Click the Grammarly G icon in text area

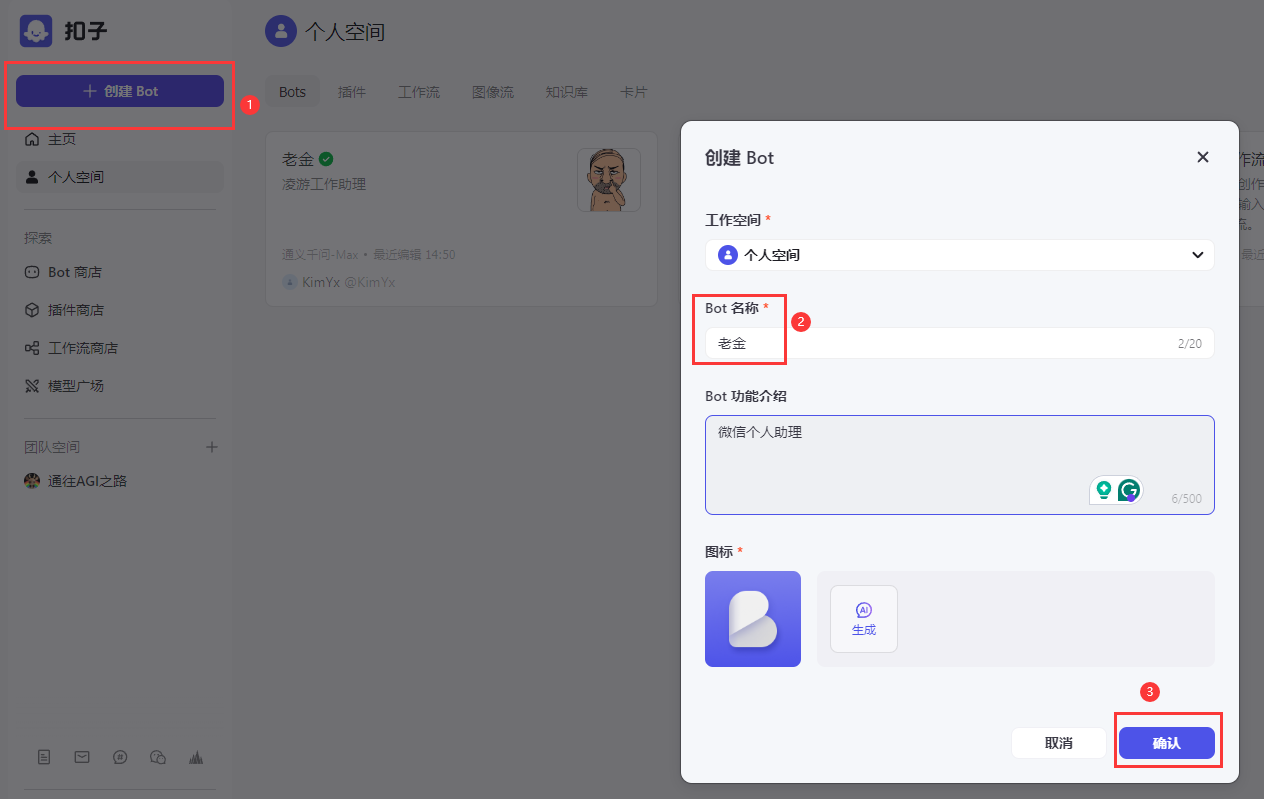tap(1129, 490)
